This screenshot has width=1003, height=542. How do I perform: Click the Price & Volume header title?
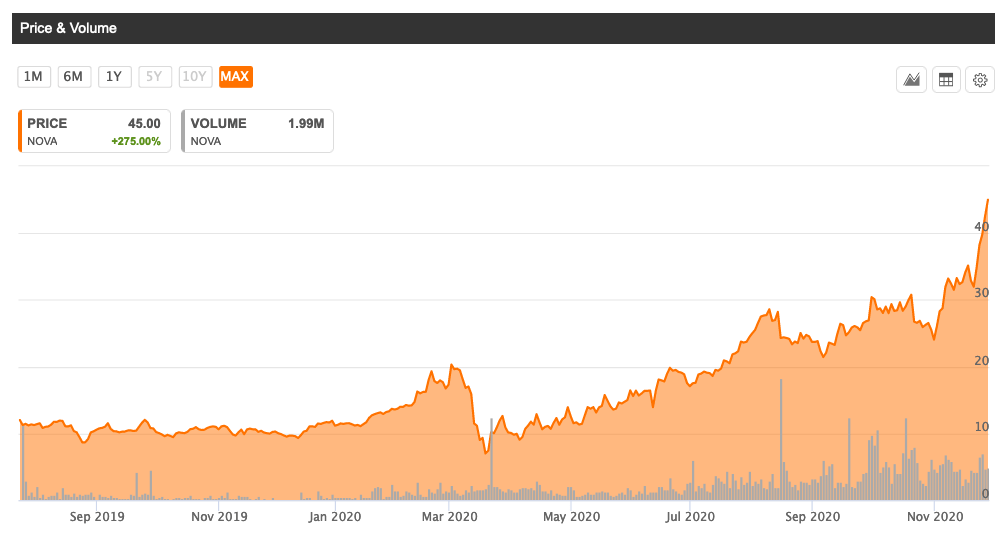69,28
